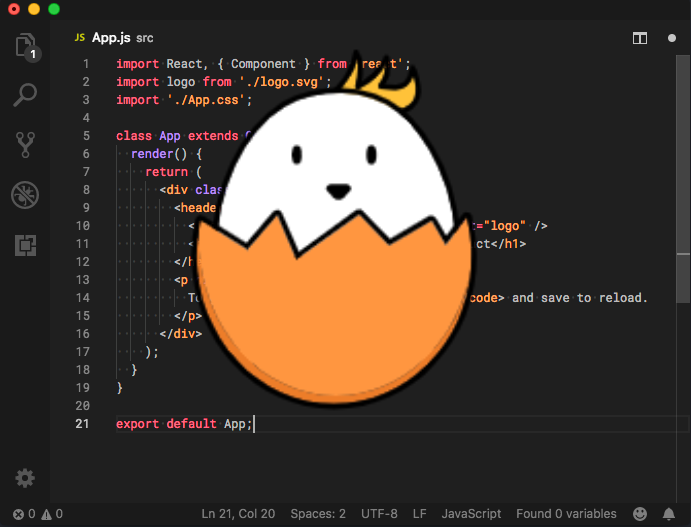Open the Explorer files view
Viewport: 691px width, 527px height.
click(x=26, y=47)
